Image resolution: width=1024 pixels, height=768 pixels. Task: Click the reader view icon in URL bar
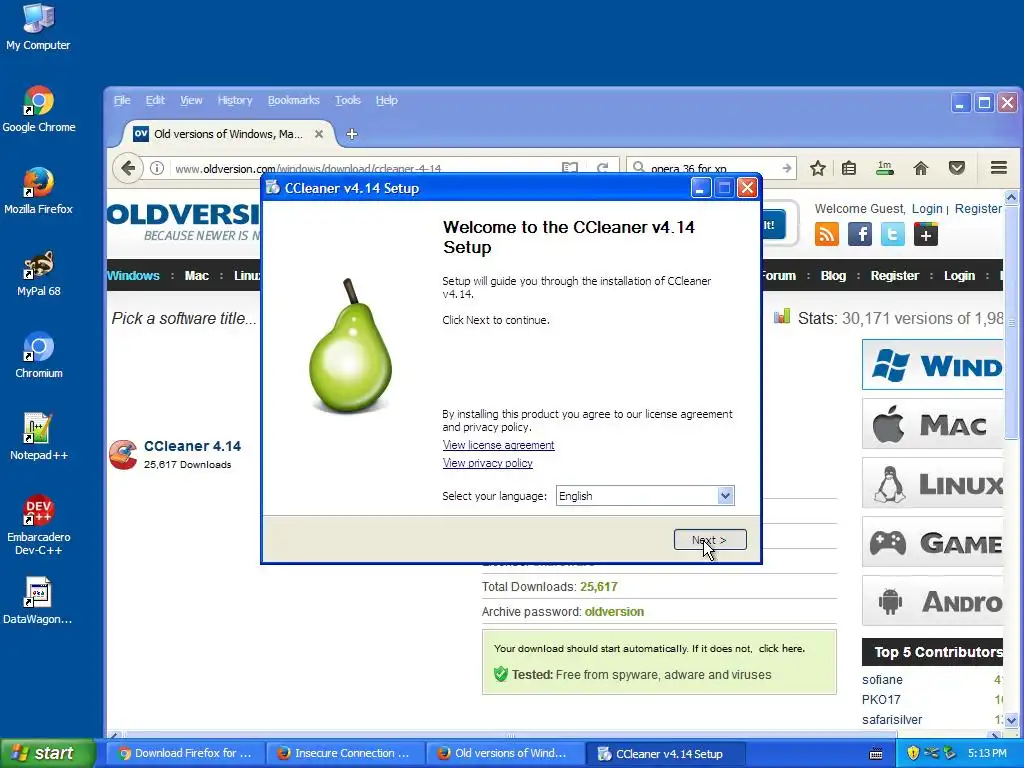coord(570,167)
